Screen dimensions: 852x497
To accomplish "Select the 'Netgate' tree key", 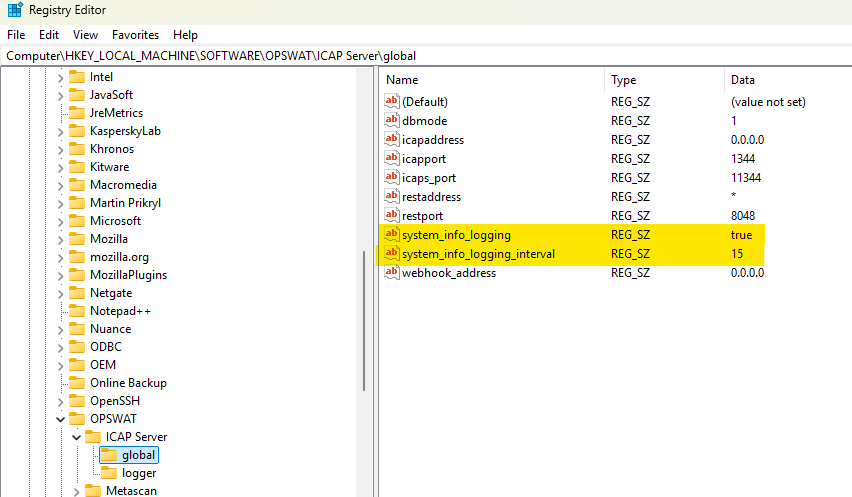I will [x=111, y=293].
